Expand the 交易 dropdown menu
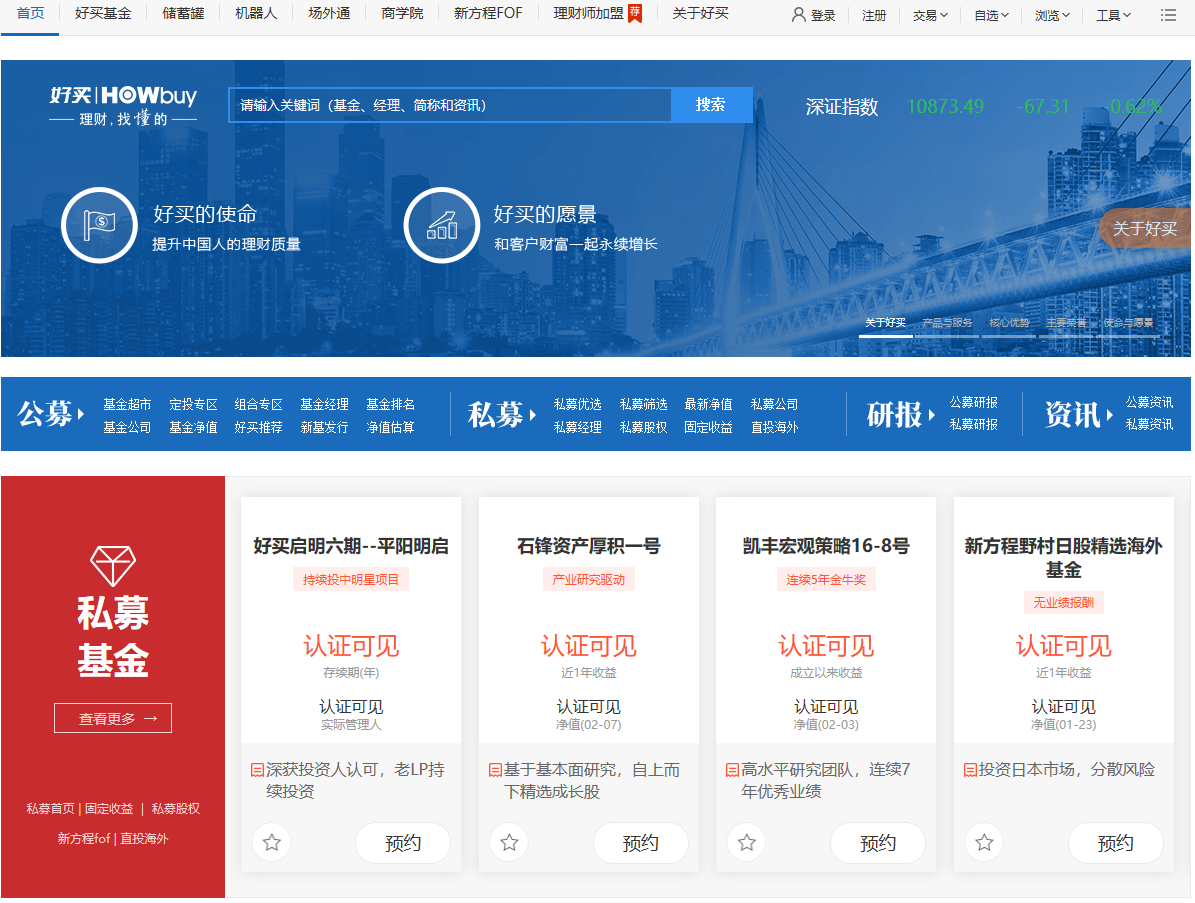1195x903 pixels. tap(929, 15)
